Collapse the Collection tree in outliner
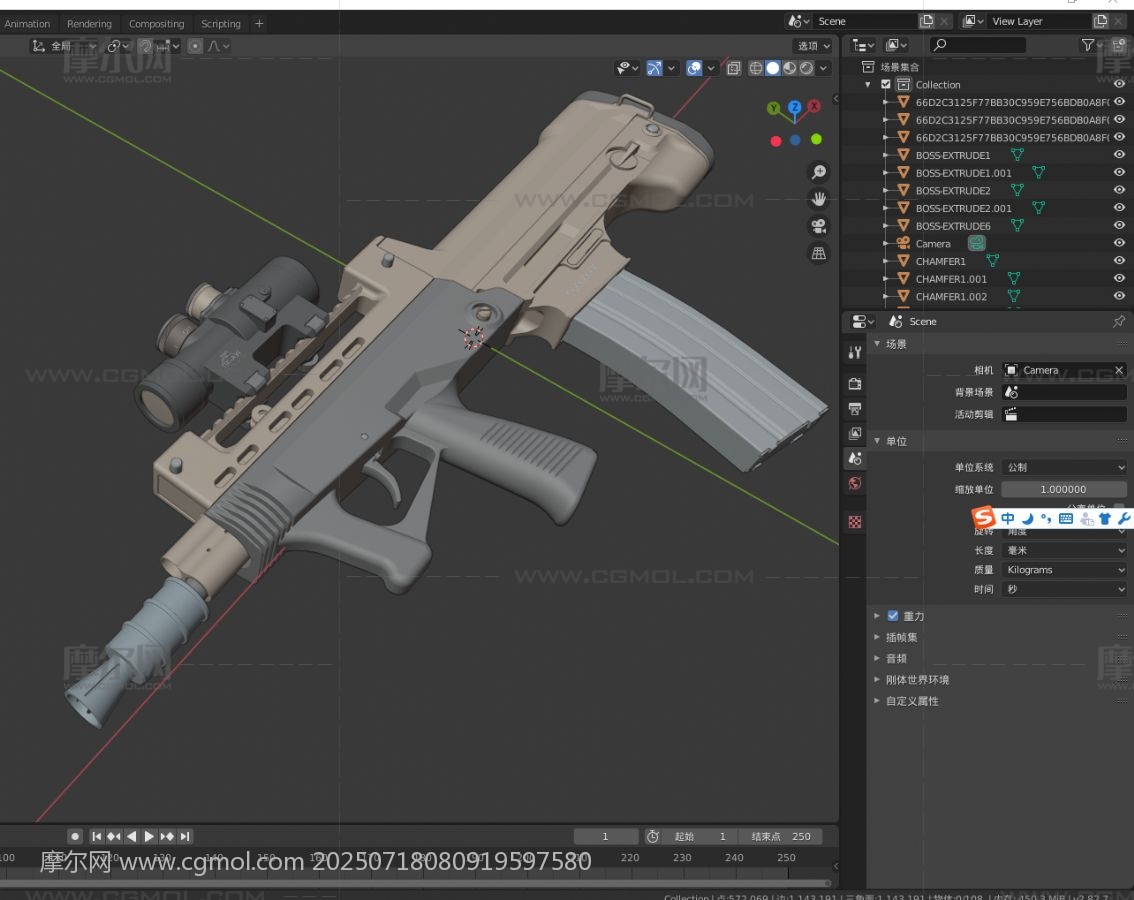The height and width of the screenshot is (900, 1134). coord(868,85)
